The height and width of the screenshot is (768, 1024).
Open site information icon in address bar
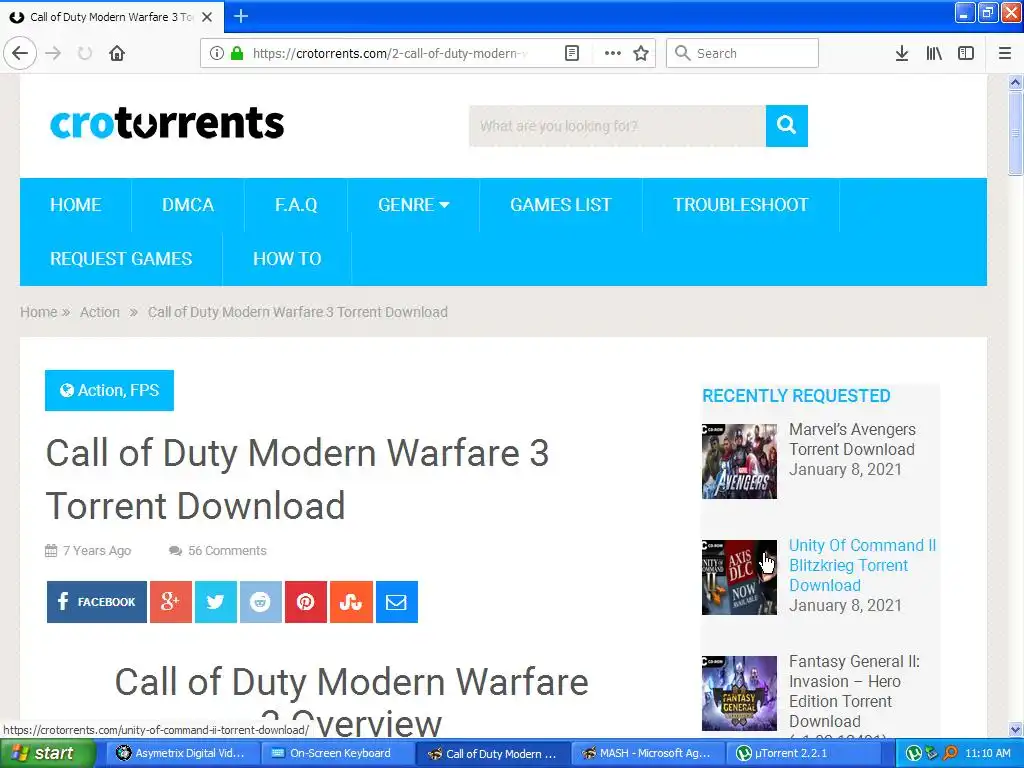pyautogui.click(x=217, y=54)
